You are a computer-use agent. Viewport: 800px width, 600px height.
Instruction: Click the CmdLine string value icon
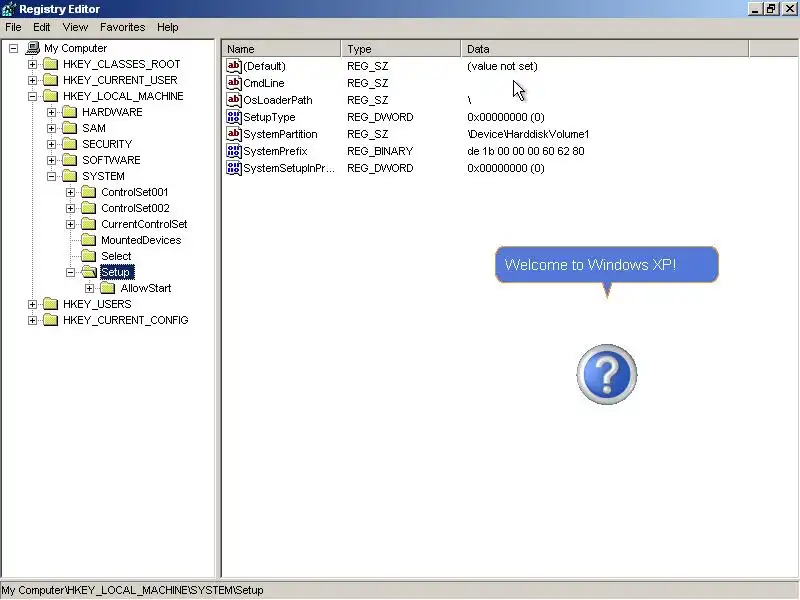point(234,83)
